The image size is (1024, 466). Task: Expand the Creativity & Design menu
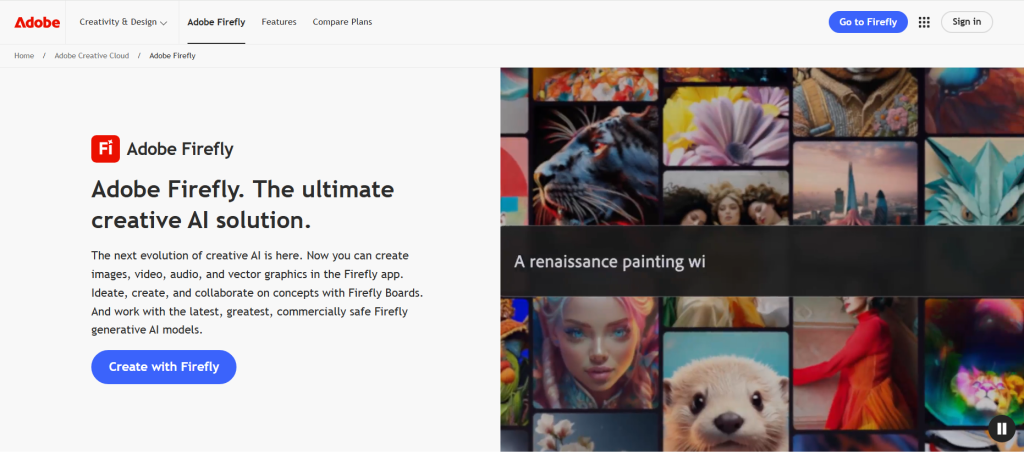(123, 22)
